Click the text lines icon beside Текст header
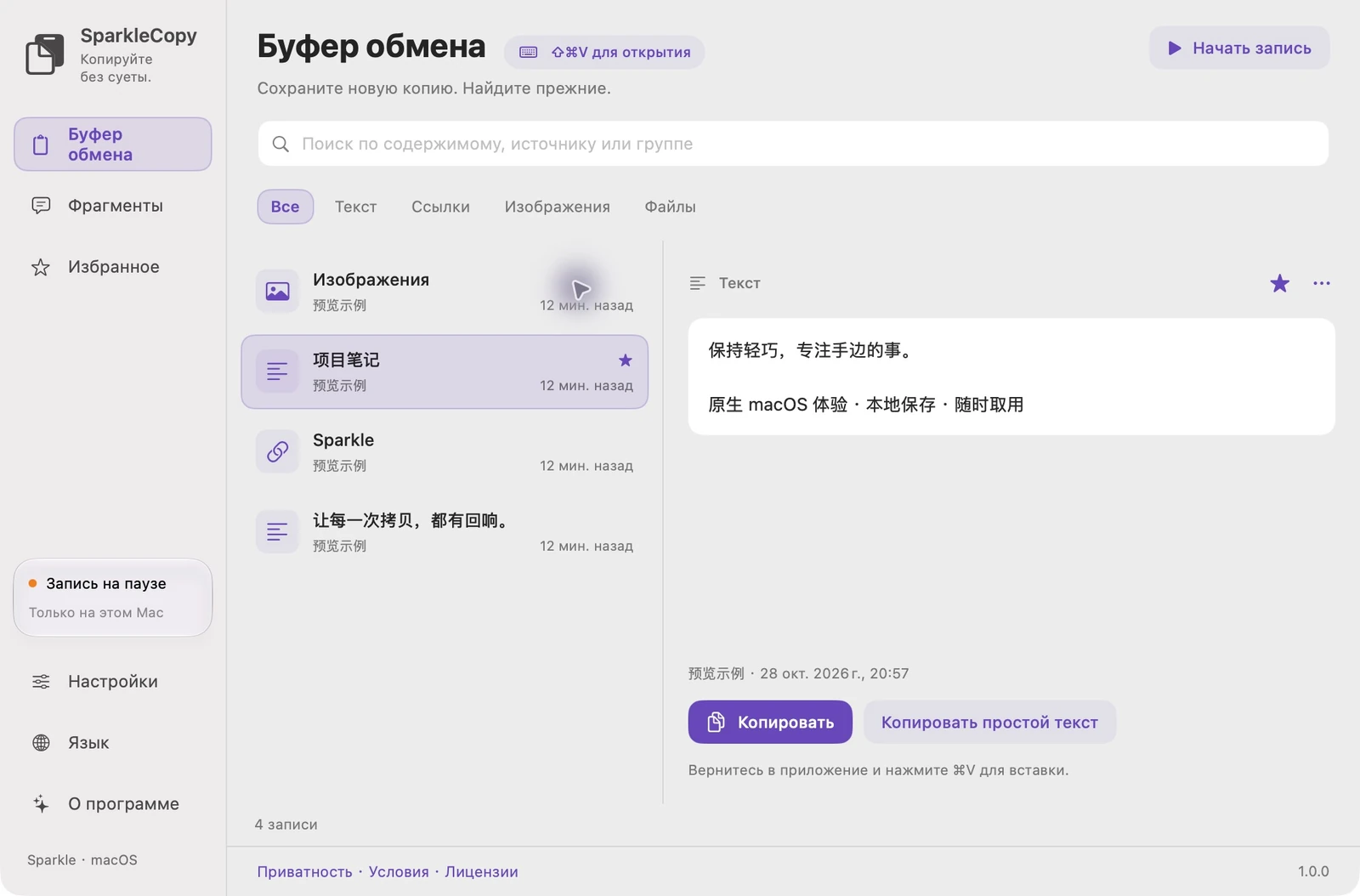The image size is (1360, 896). coord(698,283)
